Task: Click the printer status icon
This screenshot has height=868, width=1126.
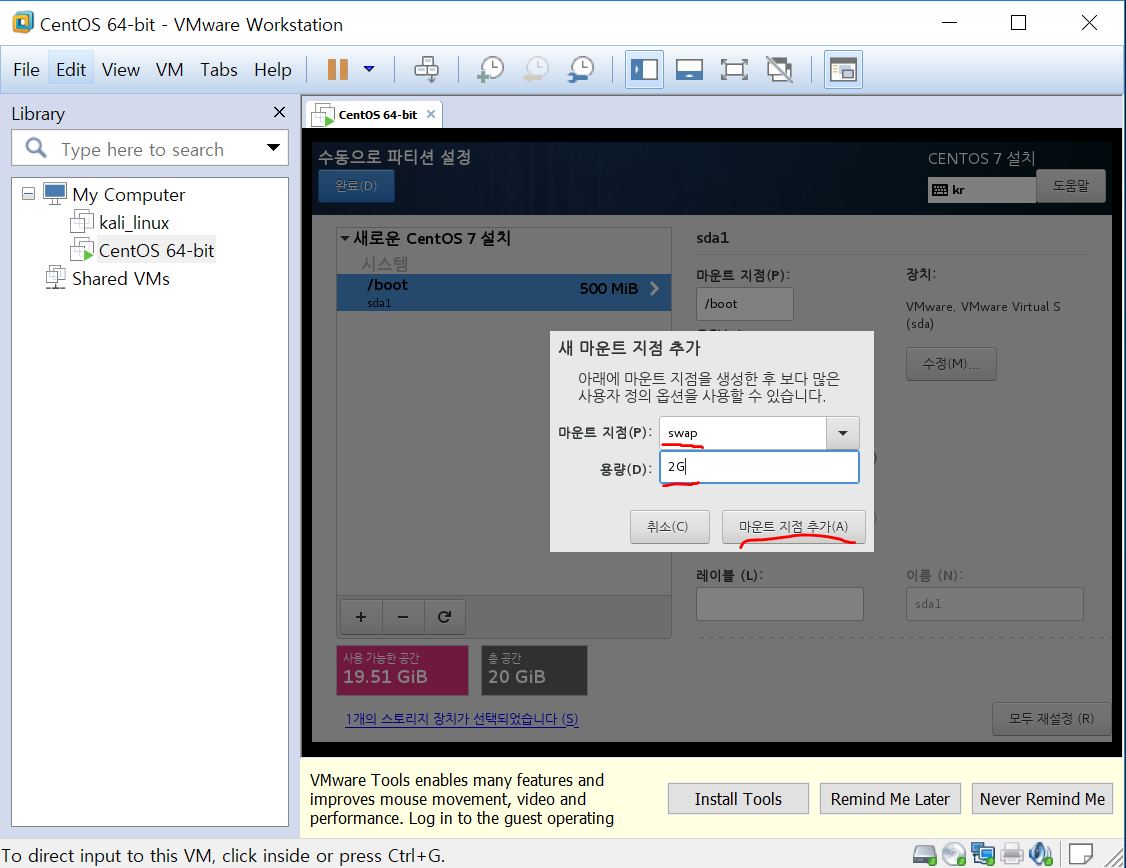Action: point(1011,854)
